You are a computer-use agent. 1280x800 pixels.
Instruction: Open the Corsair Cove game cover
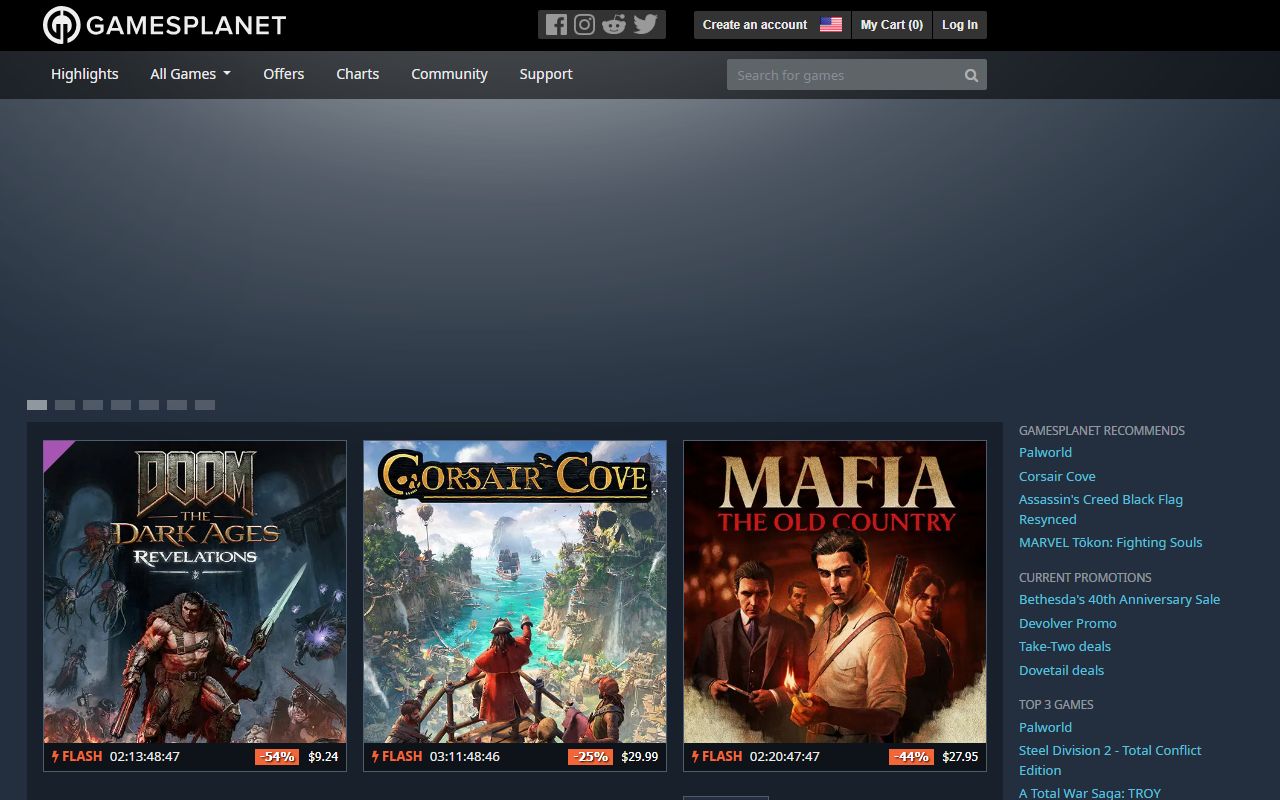(x=515, y=592)
